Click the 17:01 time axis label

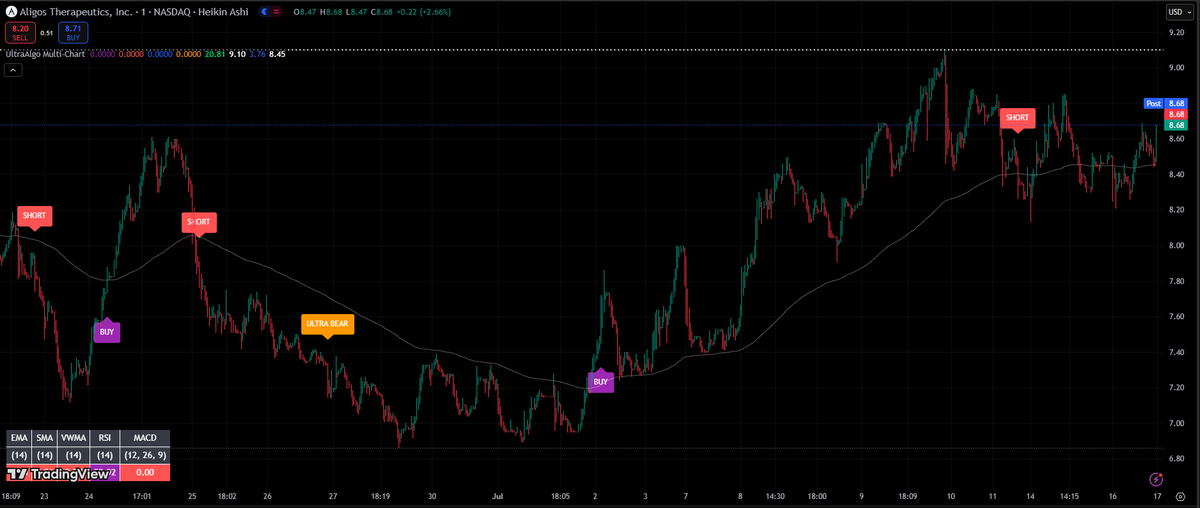pos(141,495)
